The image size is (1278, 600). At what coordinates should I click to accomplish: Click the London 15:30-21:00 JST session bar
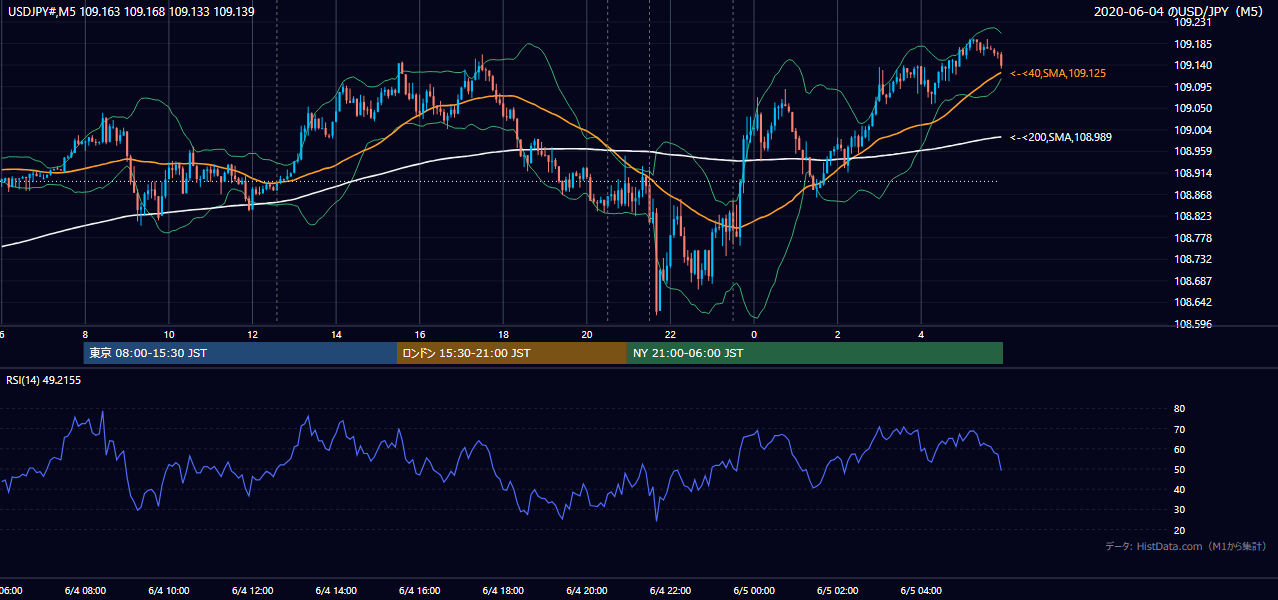coord(512,353)
